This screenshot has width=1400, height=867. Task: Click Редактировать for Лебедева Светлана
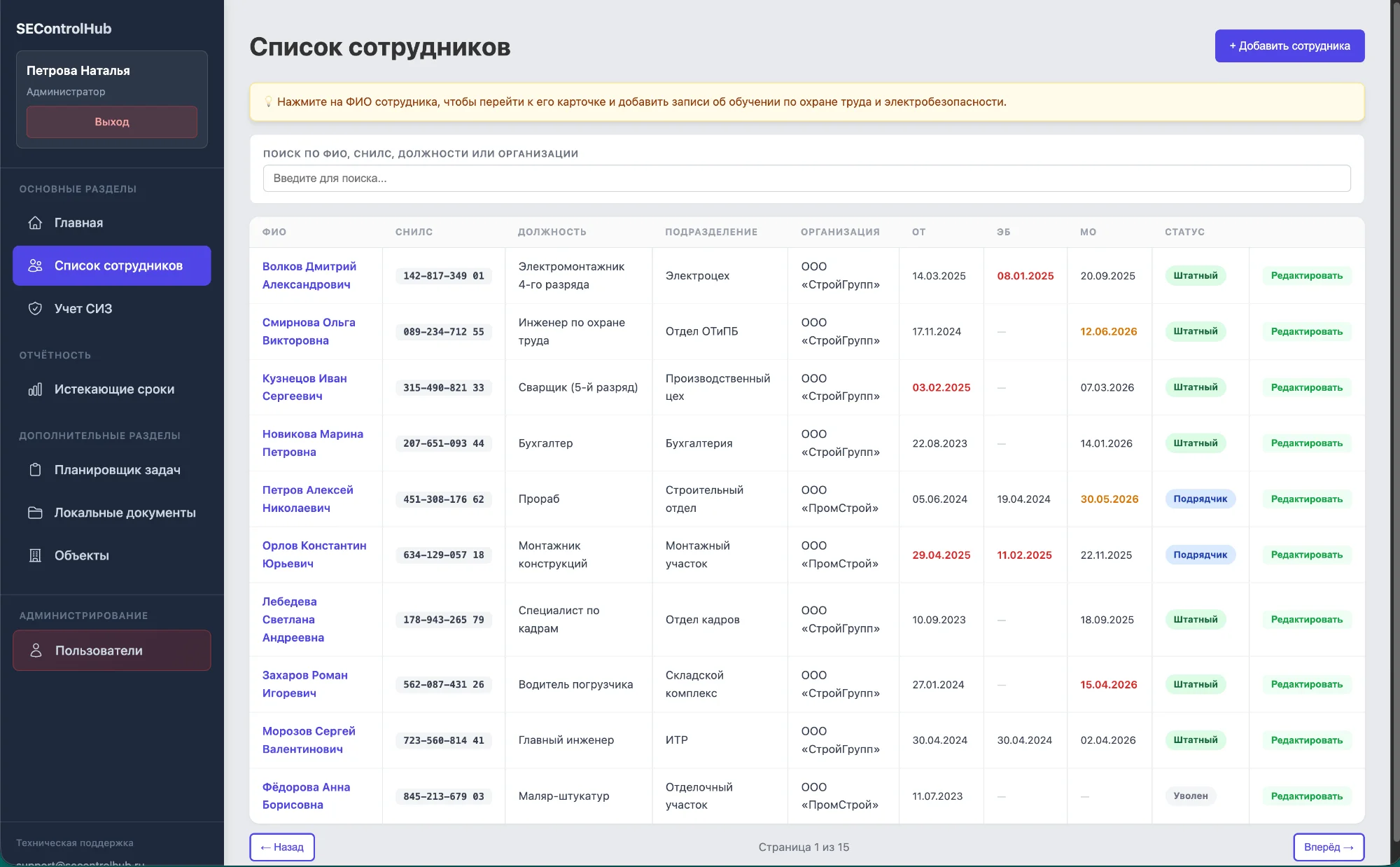pos(1307,620)
